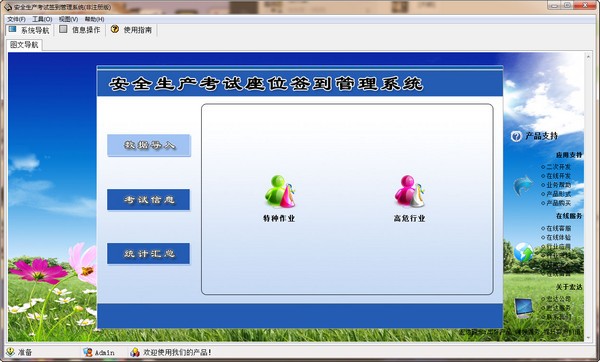Switch to 系统导航 toolbar tab
The height and width of the screenshot is (362, 600).
(29, 30)
